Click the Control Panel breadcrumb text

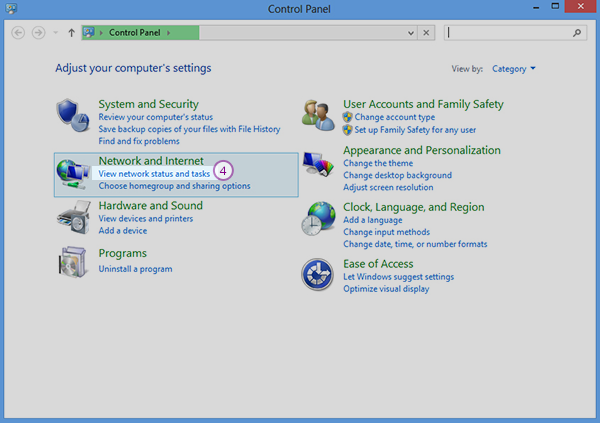coord(135,33)
